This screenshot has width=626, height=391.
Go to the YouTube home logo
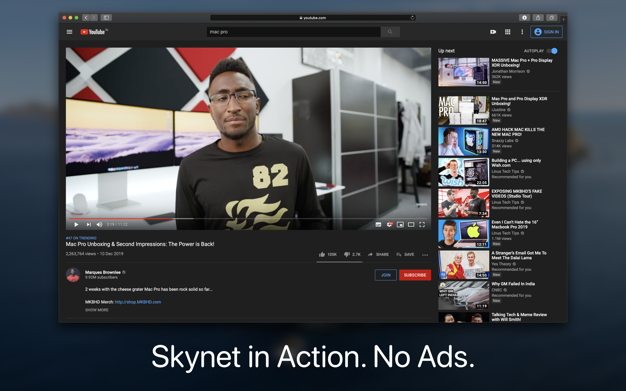tap(94, 32)
